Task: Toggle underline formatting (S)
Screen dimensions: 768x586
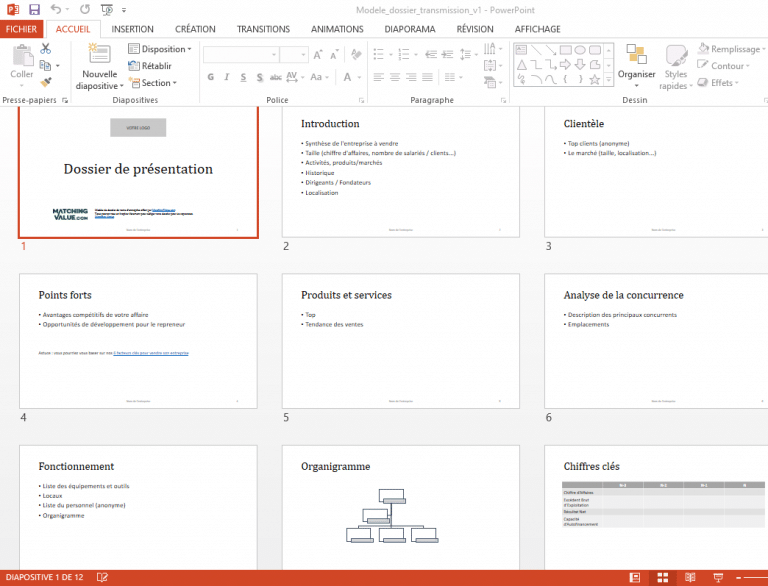Action: click(x=243, y=77)
